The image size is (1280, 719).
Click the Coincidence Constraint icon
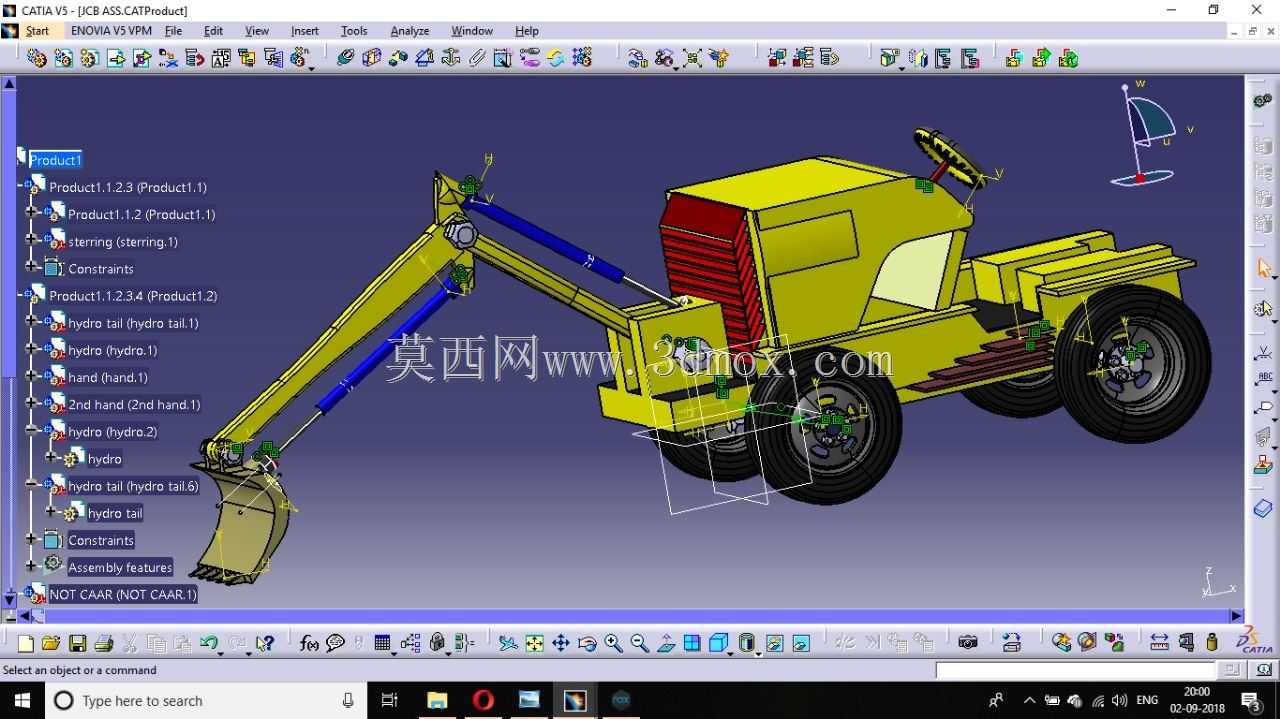point(346,58)
